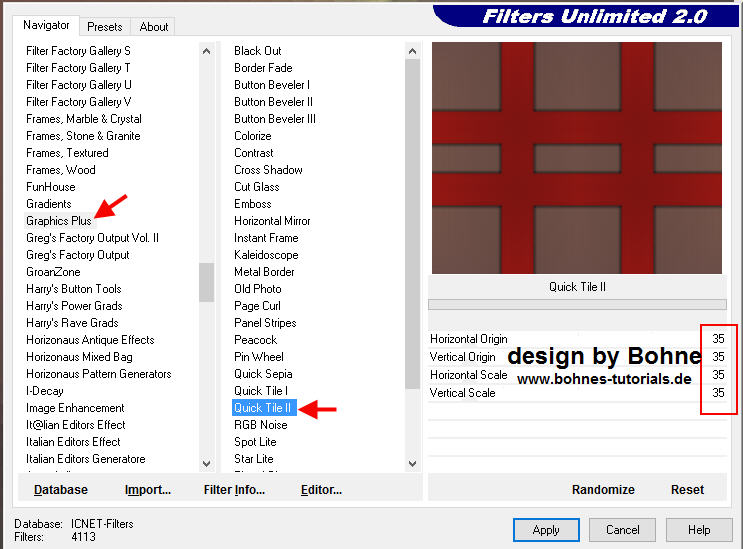Click the Import... button
The image size is (743, 549).
click(x=148, y=489)
